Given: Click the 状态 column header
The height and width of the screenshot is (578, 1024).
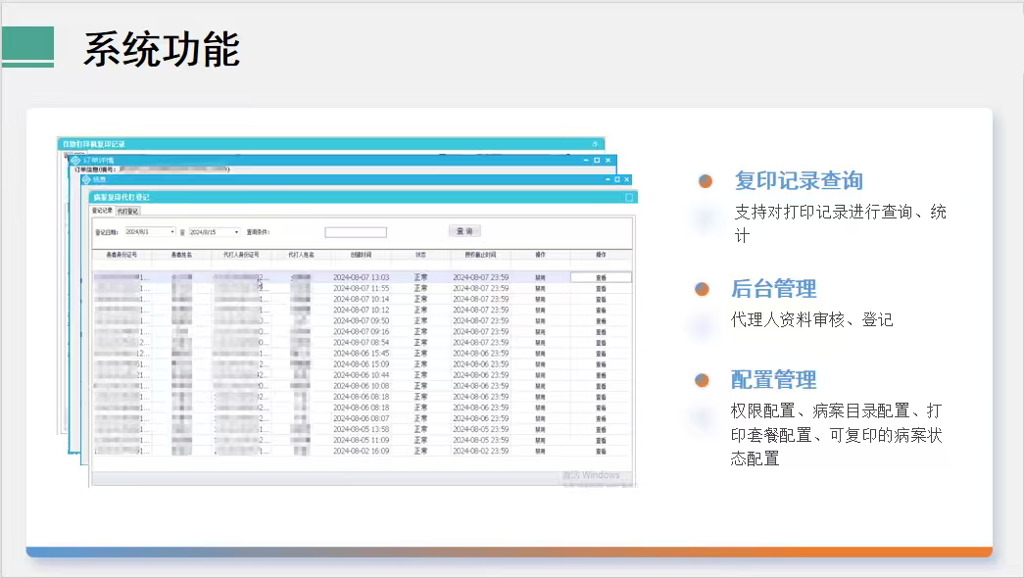Looking at the screenshot, I should click(421, 255).
